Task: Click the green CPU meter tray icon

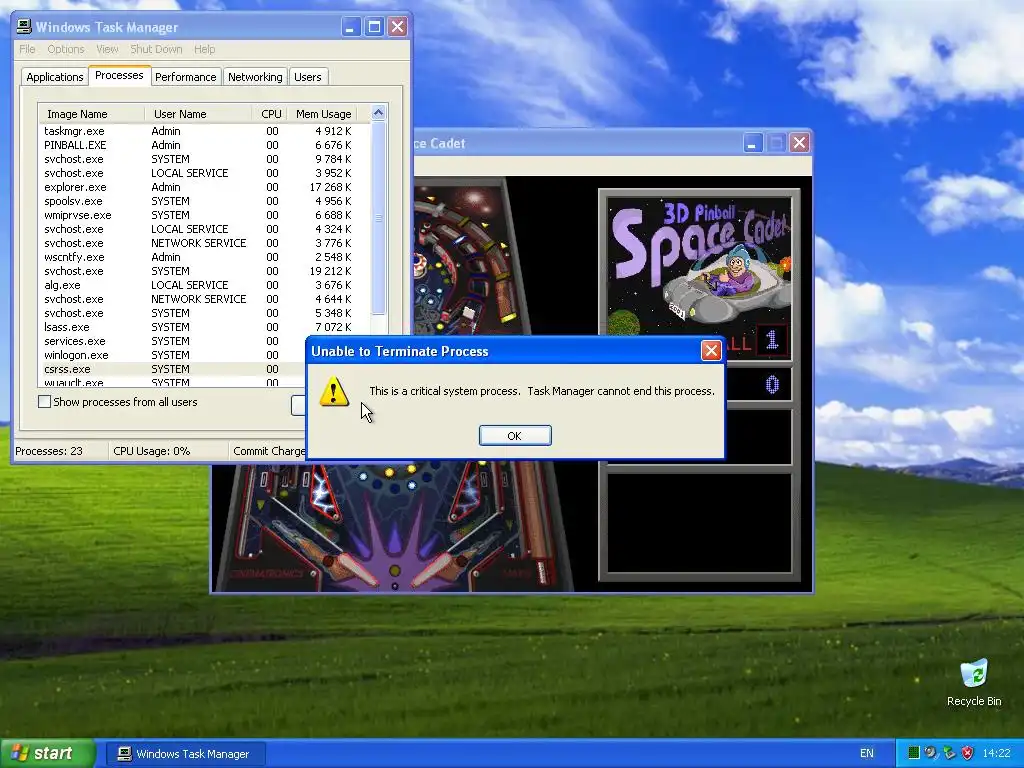Action: (x=914, y=753)
